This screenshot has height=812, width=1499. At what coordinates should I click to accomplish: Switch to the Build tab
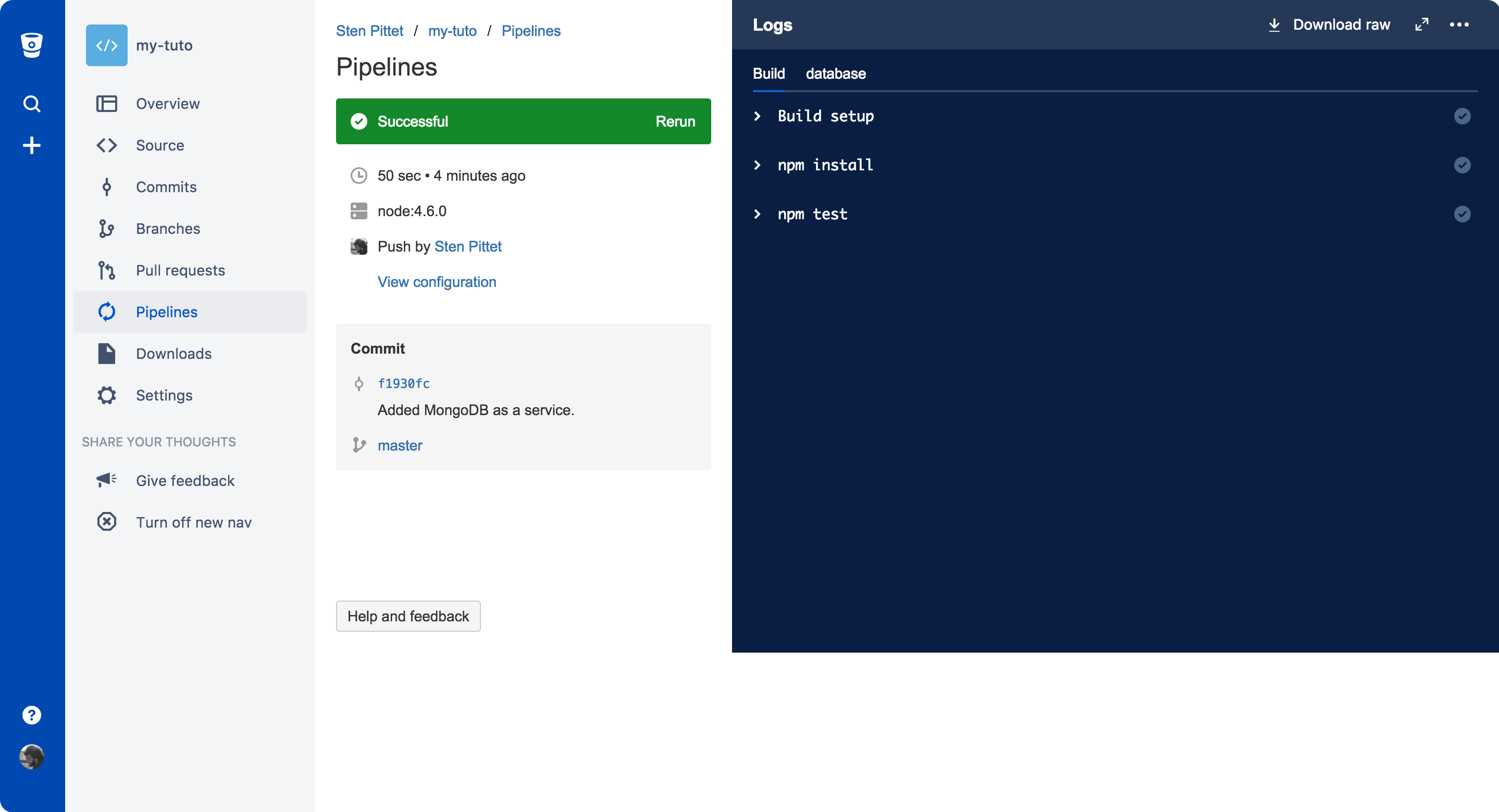769,74
